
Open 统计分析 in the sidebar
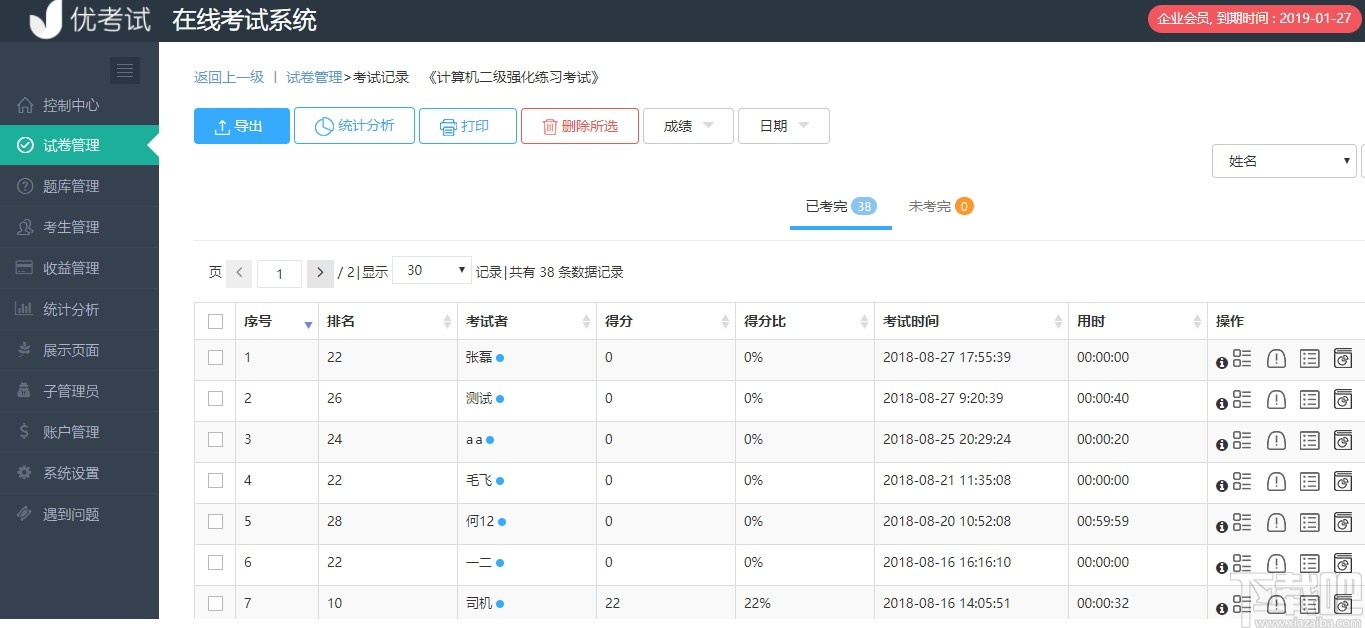click(79, 309)
